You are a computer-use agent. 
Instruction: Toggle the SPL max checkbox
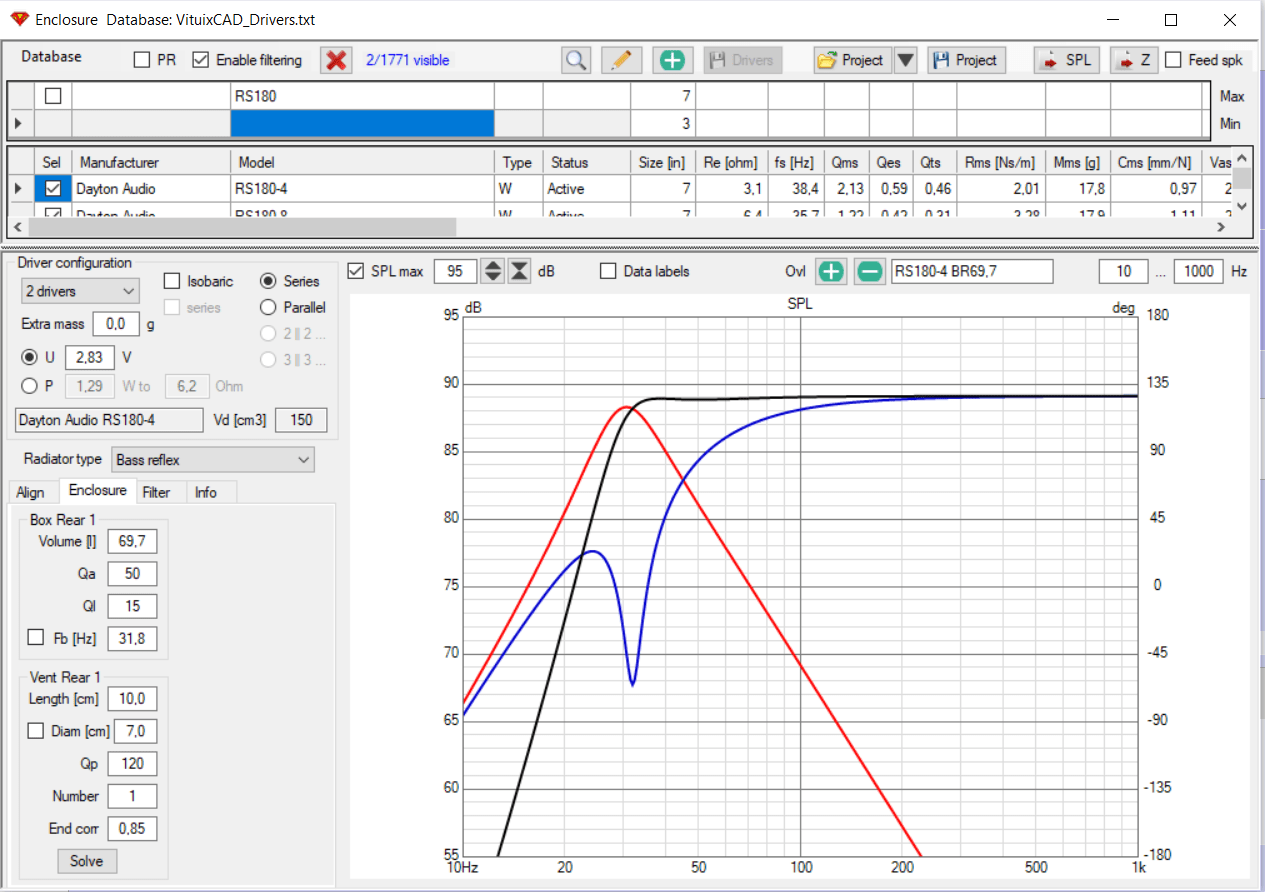(355, 271)
